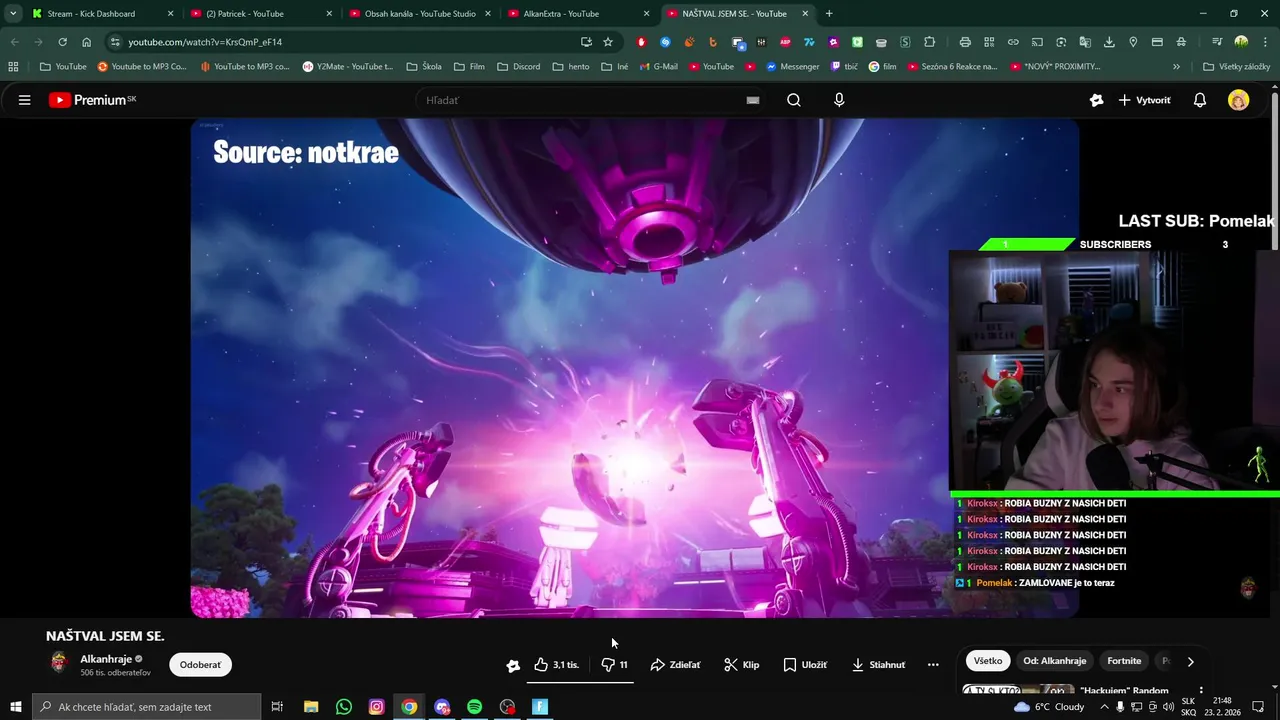This screenshot has width=1280, height=720.
Task: Open more actions three-dot menu under video
Action: click(933, 665)
